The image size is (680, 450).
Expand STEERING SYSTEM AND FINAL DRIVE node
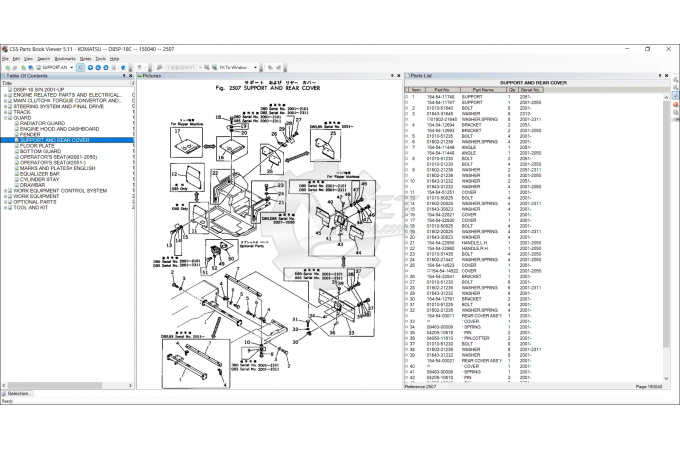coord(5,106)
